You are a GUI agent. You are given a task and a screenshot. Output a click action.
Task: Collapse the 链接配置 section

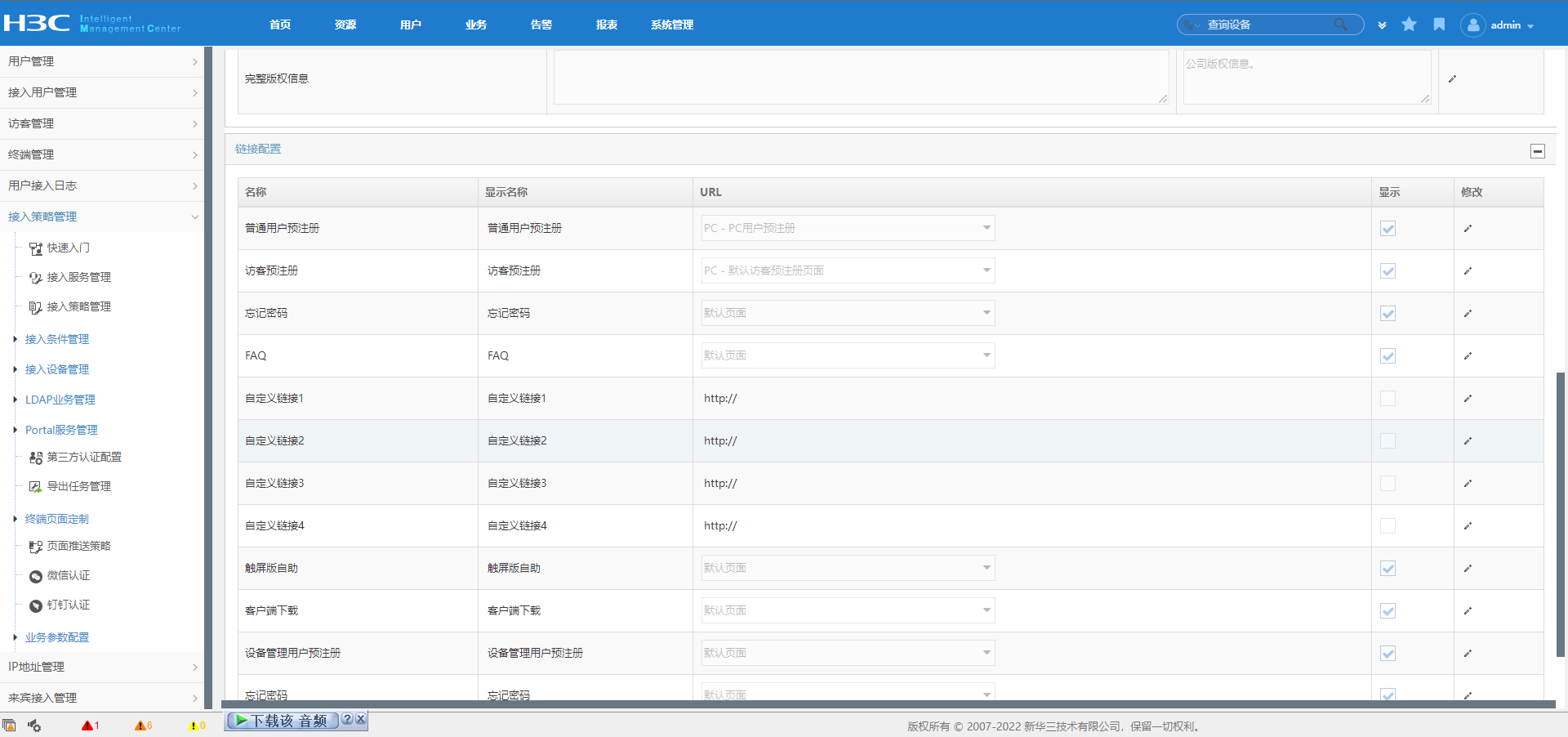coord(1538,151)
